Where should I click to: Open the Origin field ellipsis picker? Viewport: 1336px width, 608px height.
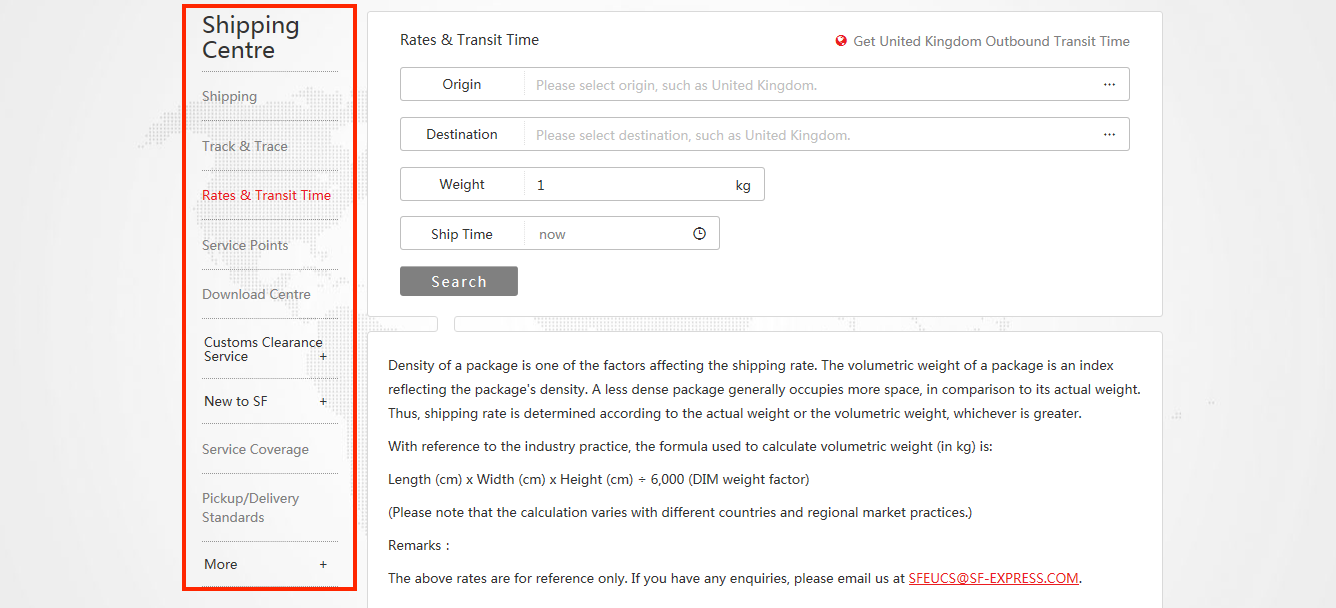click(x=1109, y=85)
